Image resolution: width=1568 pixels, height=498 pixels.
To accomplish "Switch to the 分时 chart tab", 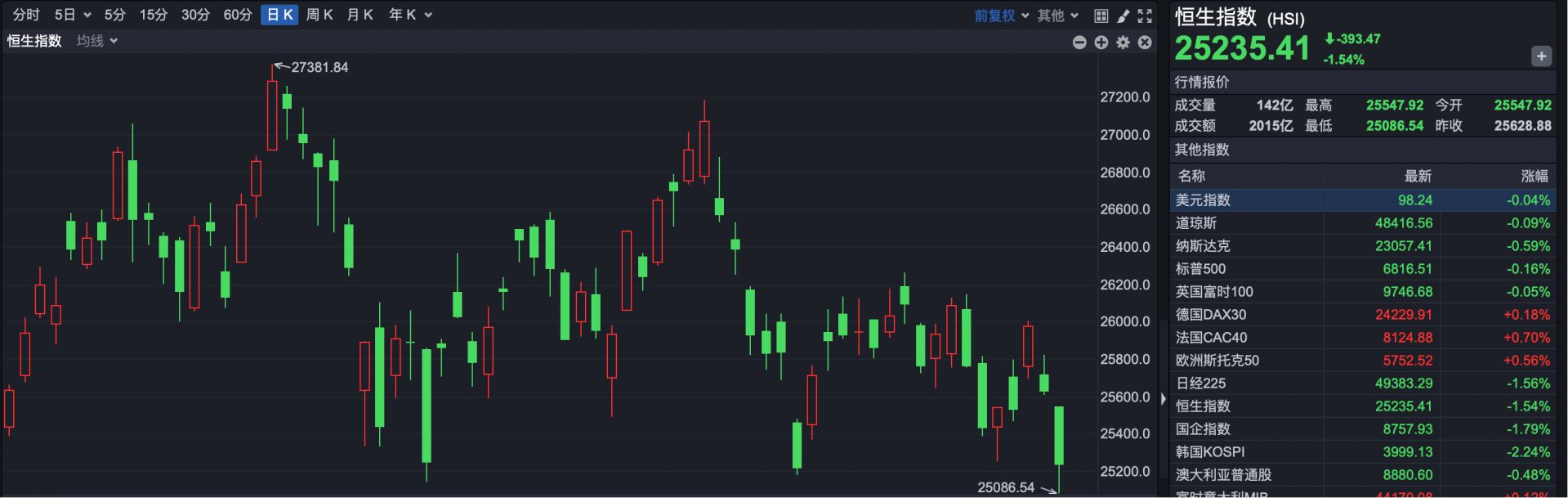I will click(26, 15).
